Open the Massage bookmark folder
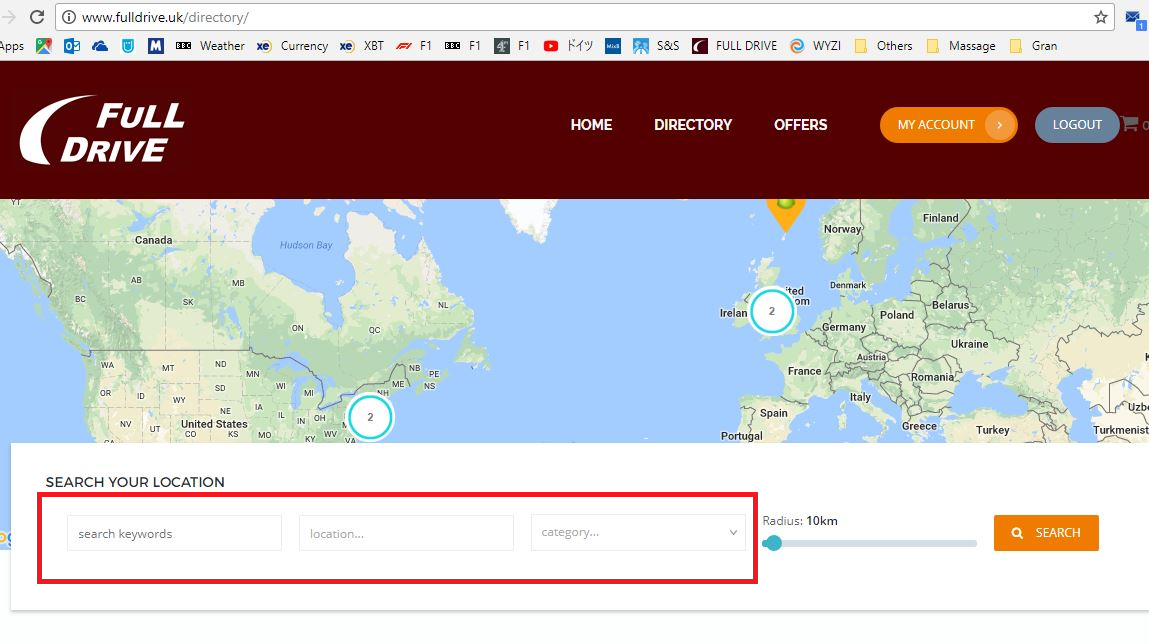Image resolution: width=1149 pixels, height=644 pixels. [x=961, y=45]
